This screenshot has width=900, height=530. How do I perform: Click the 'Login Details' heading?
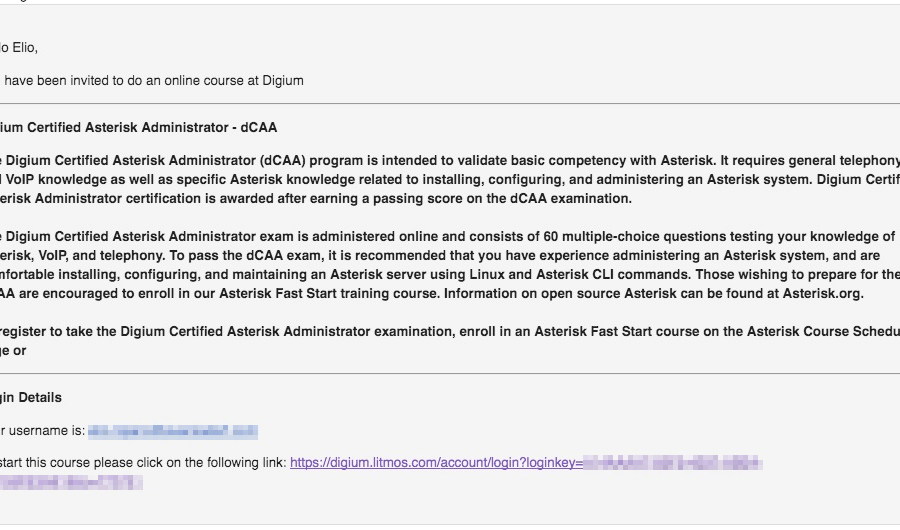click(32, 397)
